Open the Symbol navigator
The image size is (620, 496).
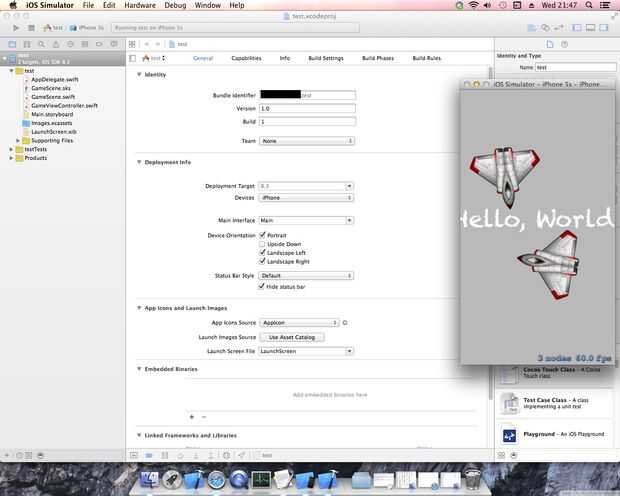27,44
